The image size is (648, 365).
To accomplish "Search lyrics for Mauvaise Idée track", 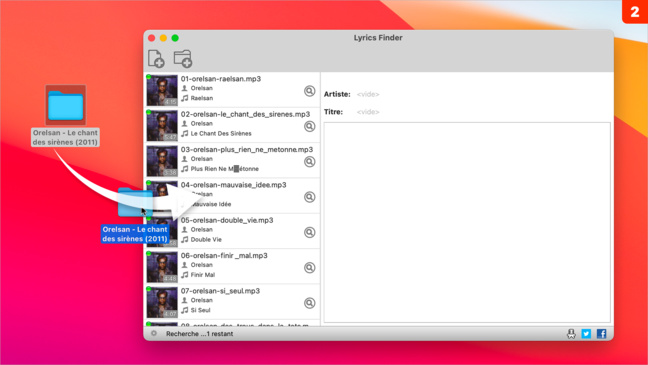I will pyautogui.click(x=310, y=197).
